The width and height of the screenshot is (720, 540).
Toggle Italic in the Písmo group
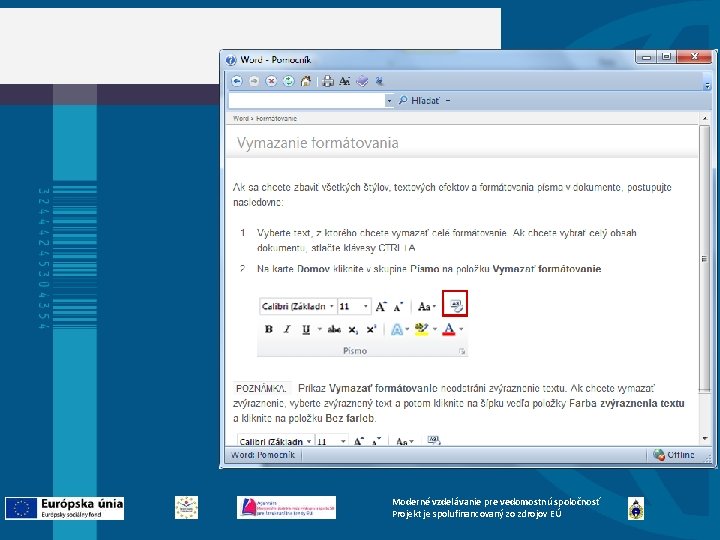[287, 329]
